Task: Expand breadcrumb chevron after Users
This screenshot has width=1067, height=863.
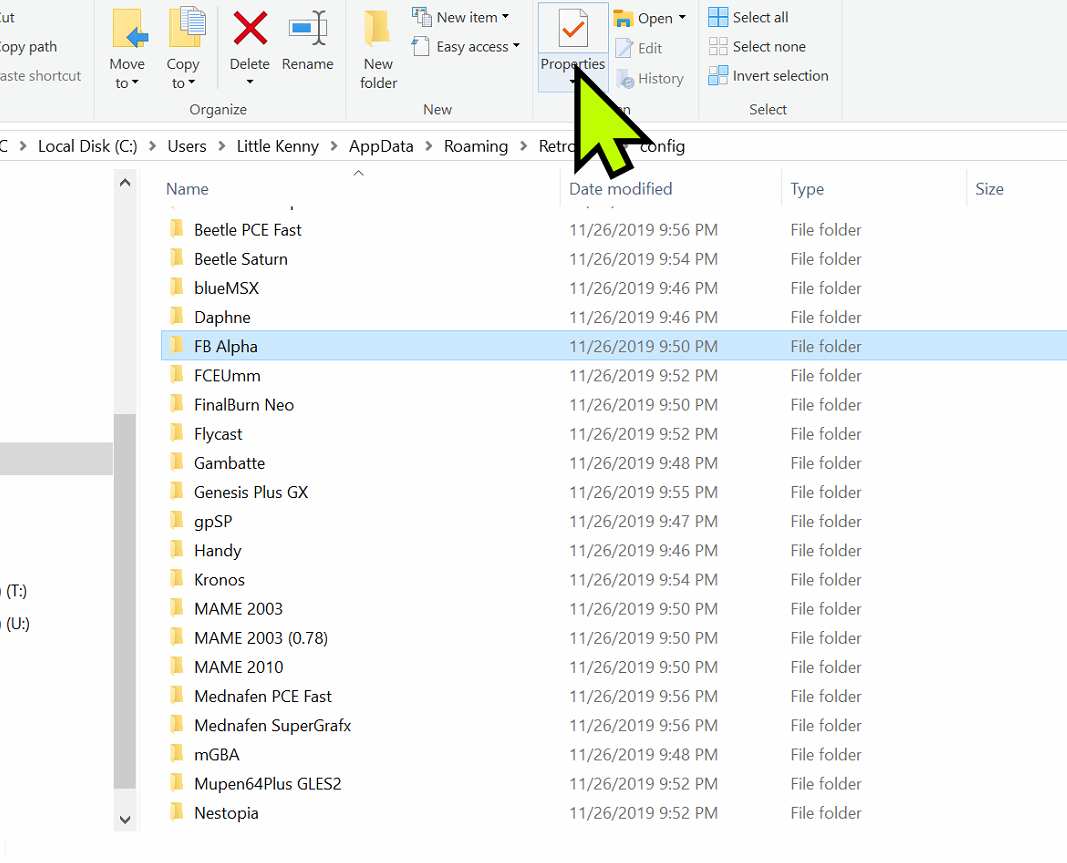Action: [222, 146]
